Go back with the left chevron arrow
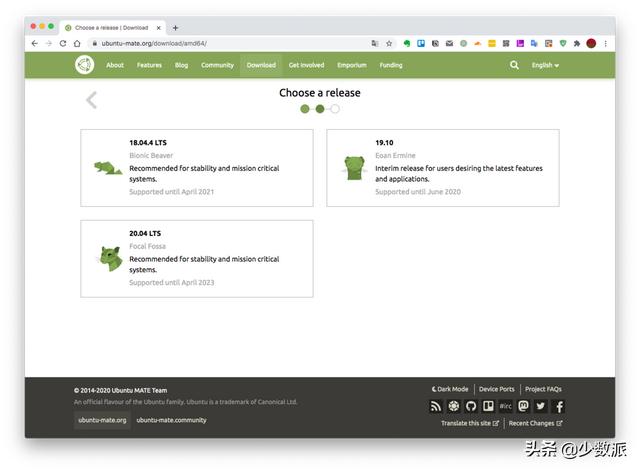Viewport: 640px width, 471px height. pos(91,100)
